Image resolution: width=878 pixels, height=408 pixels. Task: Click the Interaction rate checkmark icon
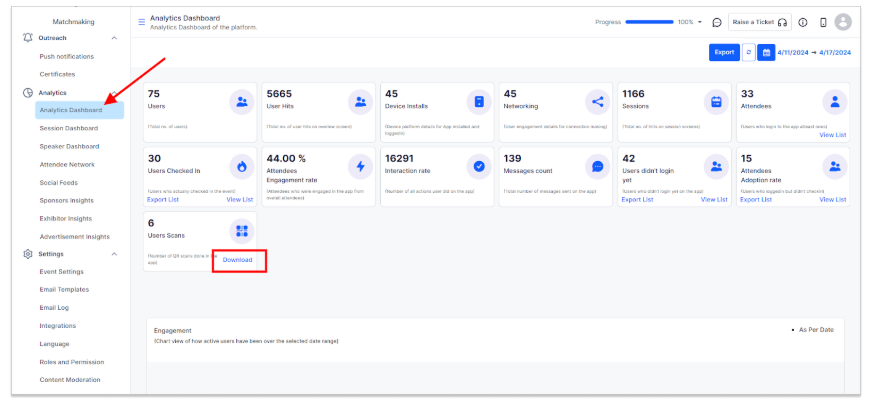click(479, 167)
